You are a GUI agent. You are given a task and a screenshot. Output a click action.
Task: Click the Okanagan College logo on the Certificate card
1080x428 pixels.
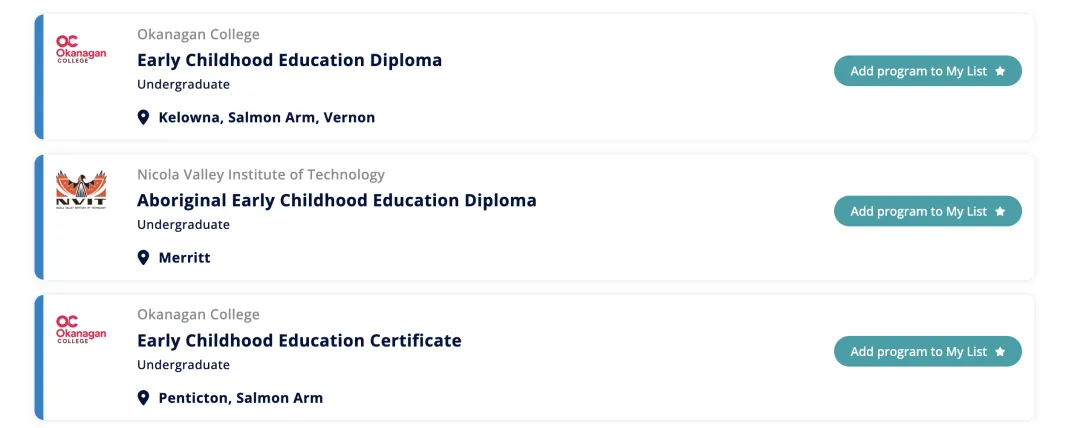(81, 329)
